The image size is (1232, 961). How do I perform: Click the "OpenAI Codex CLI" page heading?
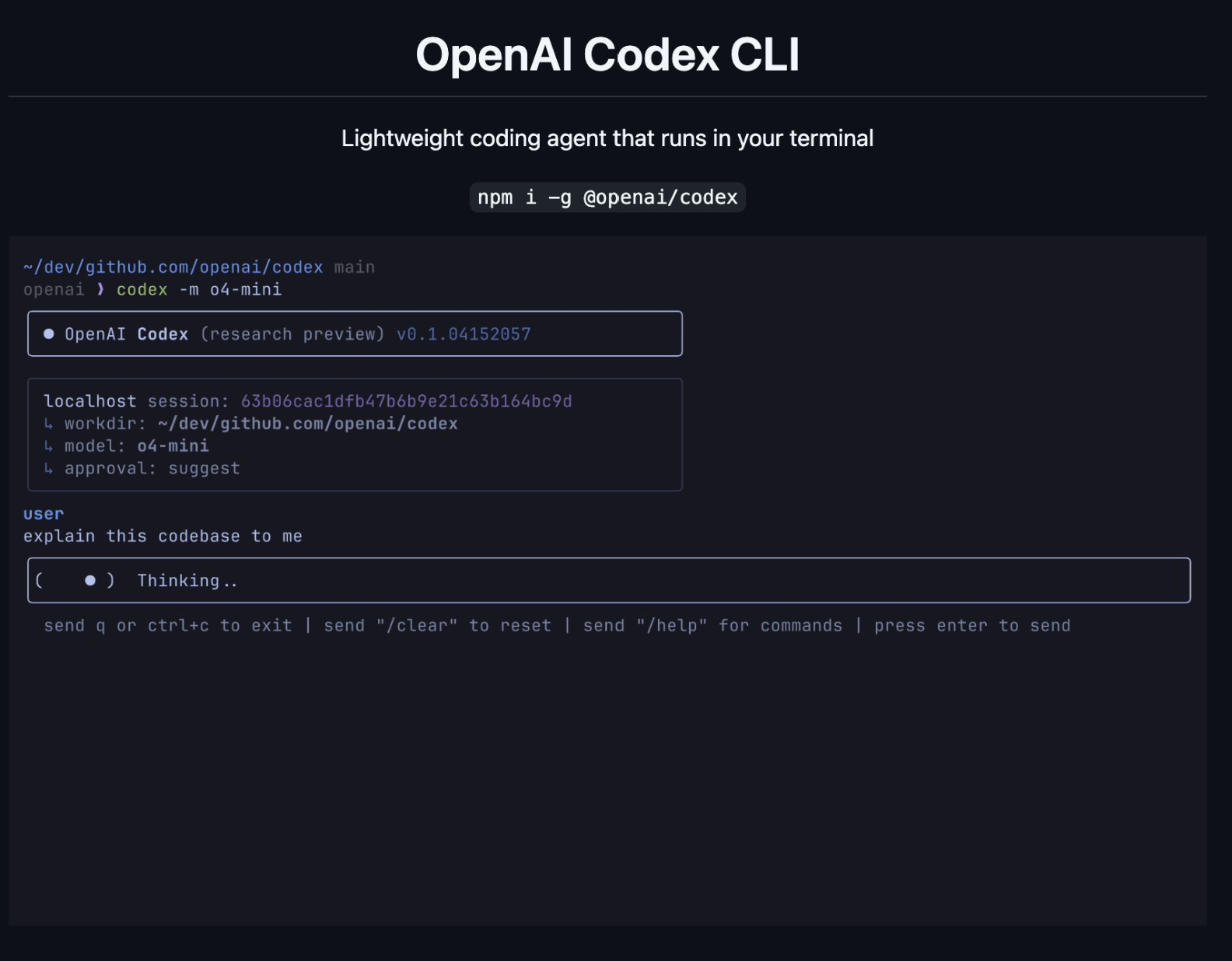point(607,55)
